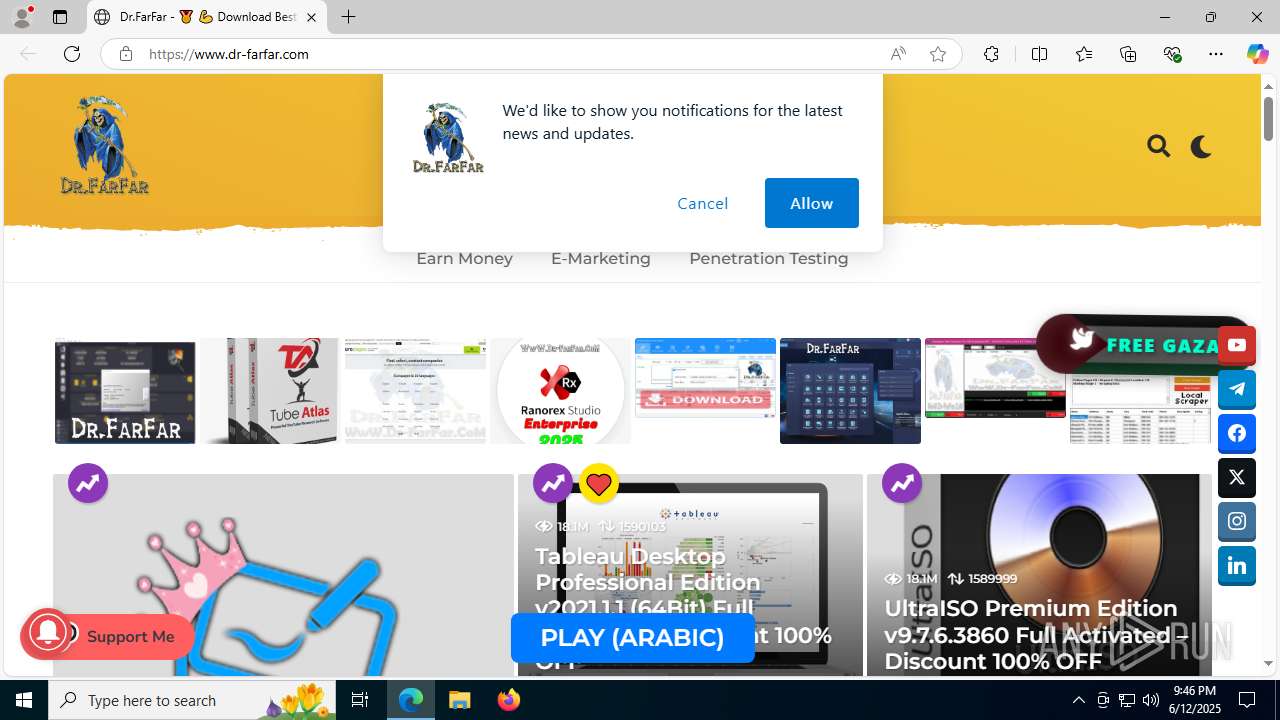Click trending badge on crown card

[x=88, y=483]
